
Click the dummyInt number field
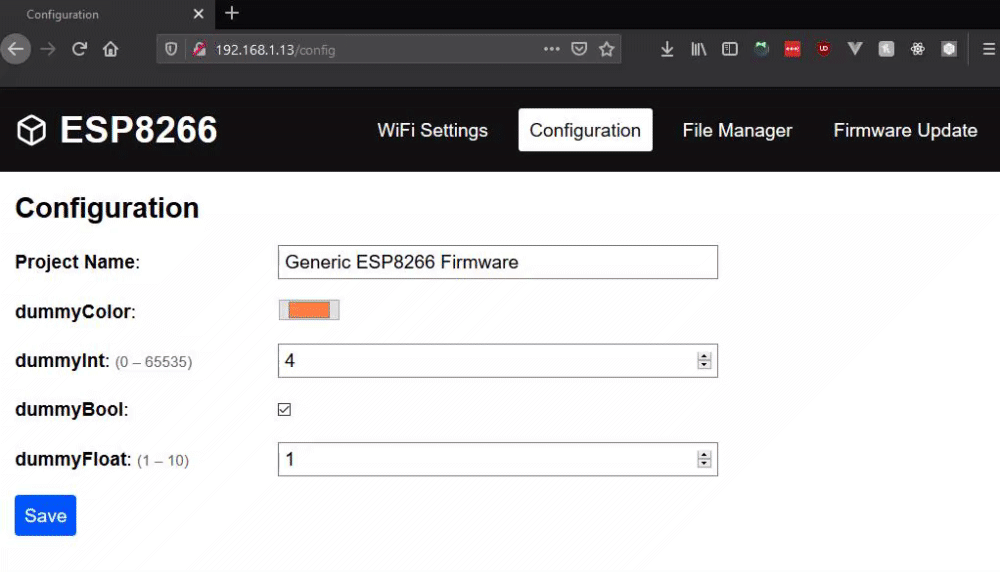point(497,361)
